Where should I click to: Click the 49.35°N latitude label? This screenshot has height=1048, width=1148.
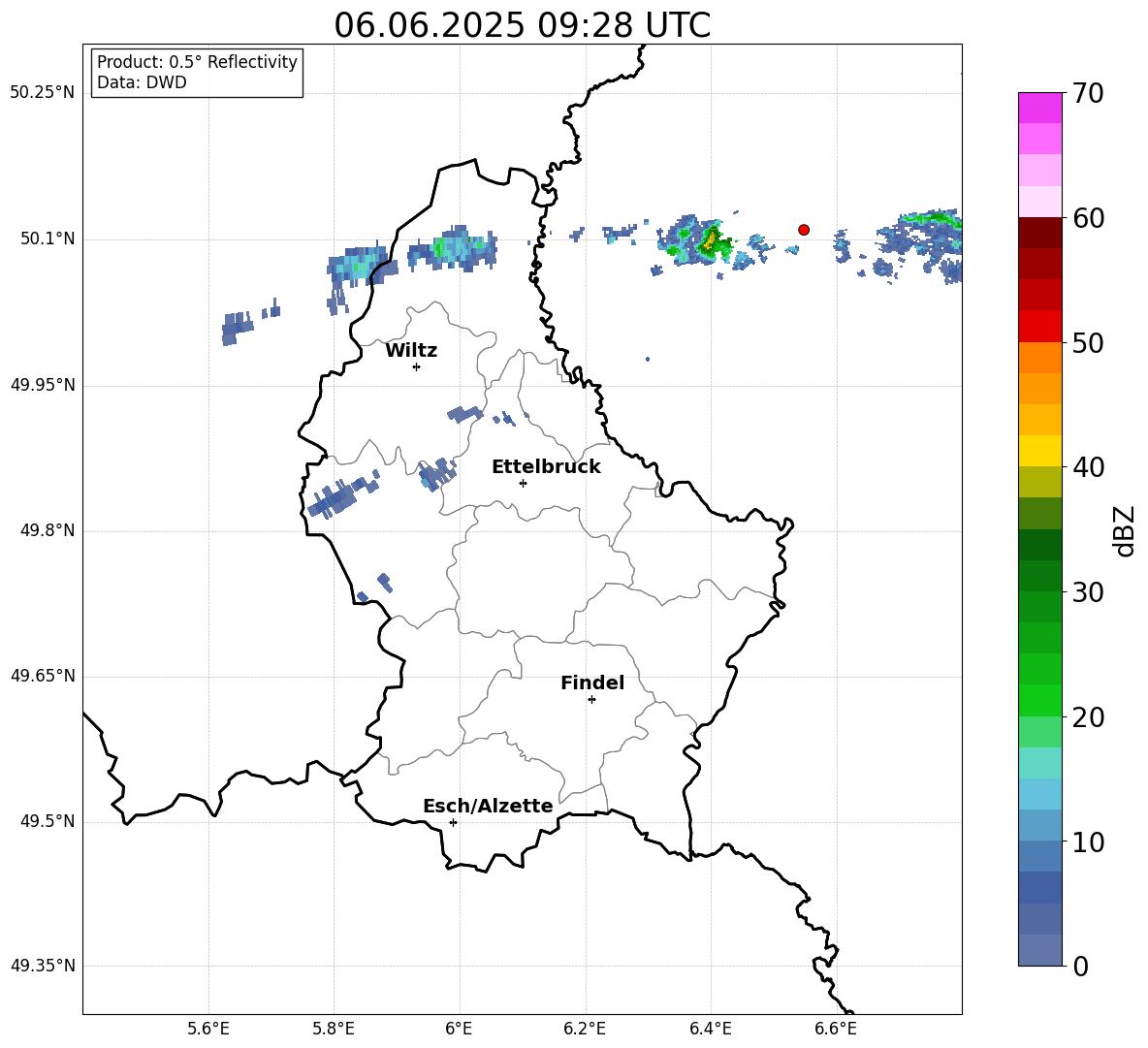(x=43, y=966)
